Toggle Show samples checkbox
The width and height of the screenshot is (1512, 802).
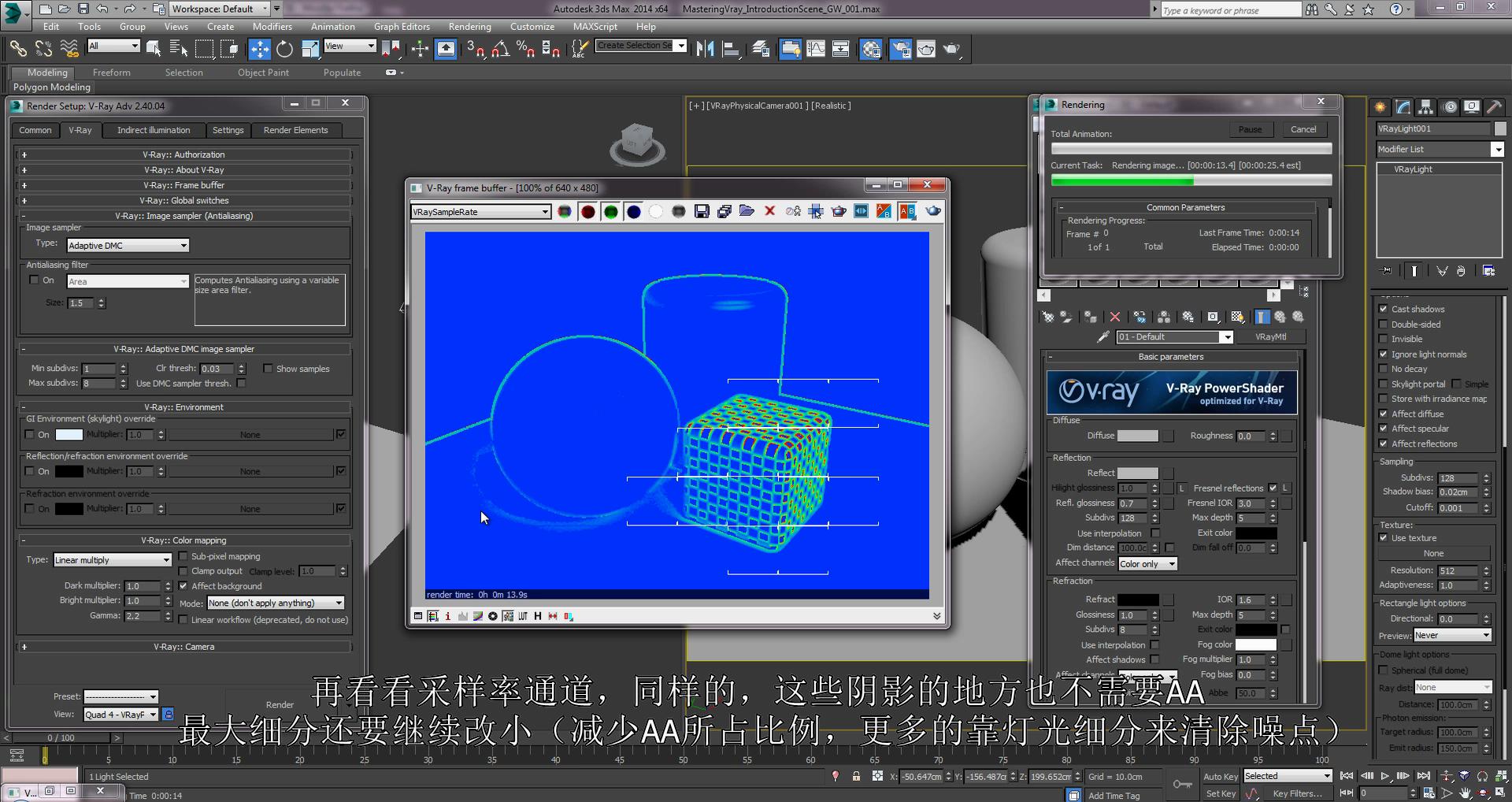click(x=268, y=368)
